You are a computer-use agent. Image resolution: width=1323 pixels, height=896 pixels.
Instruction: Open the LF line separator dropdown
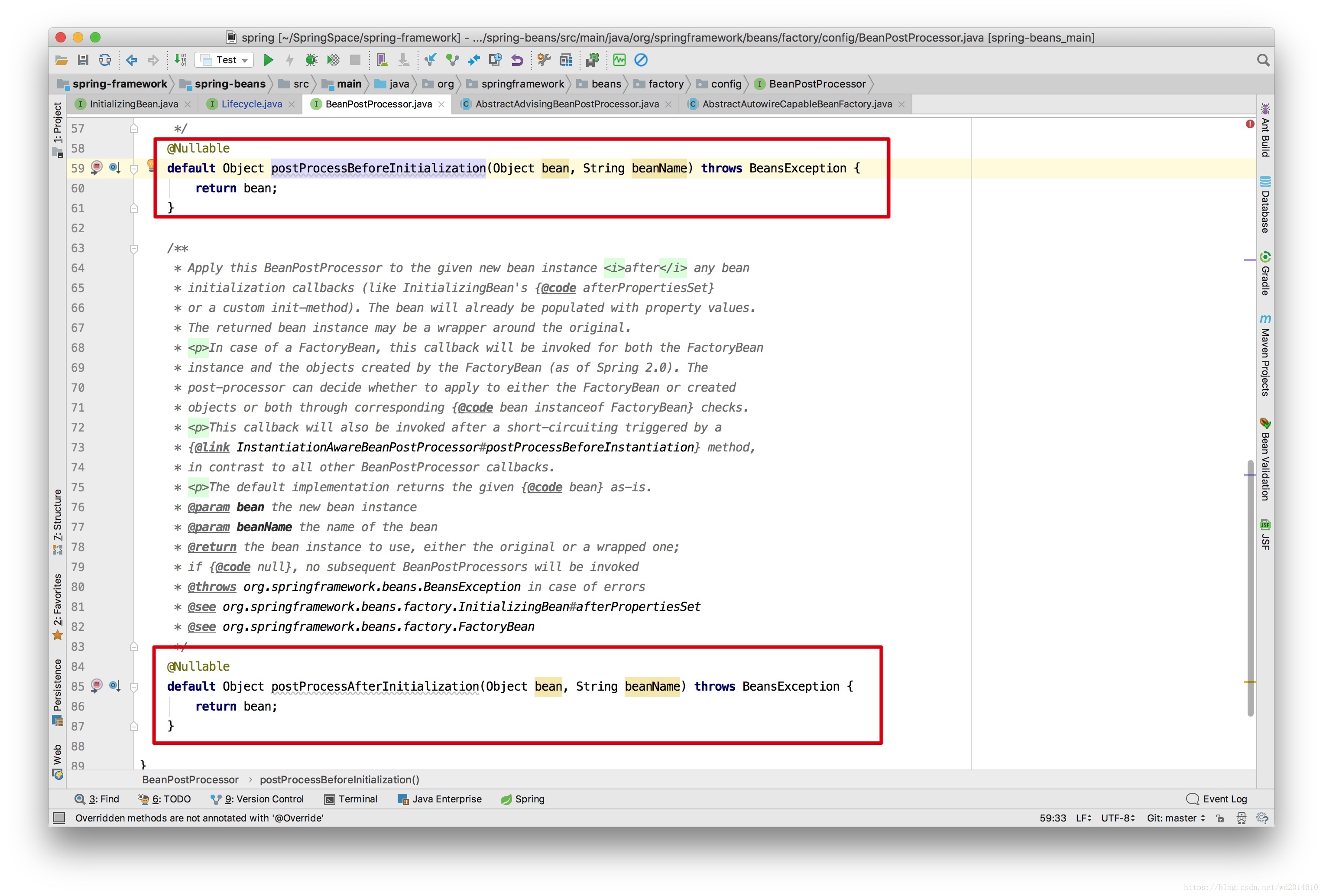[1083, 818]
